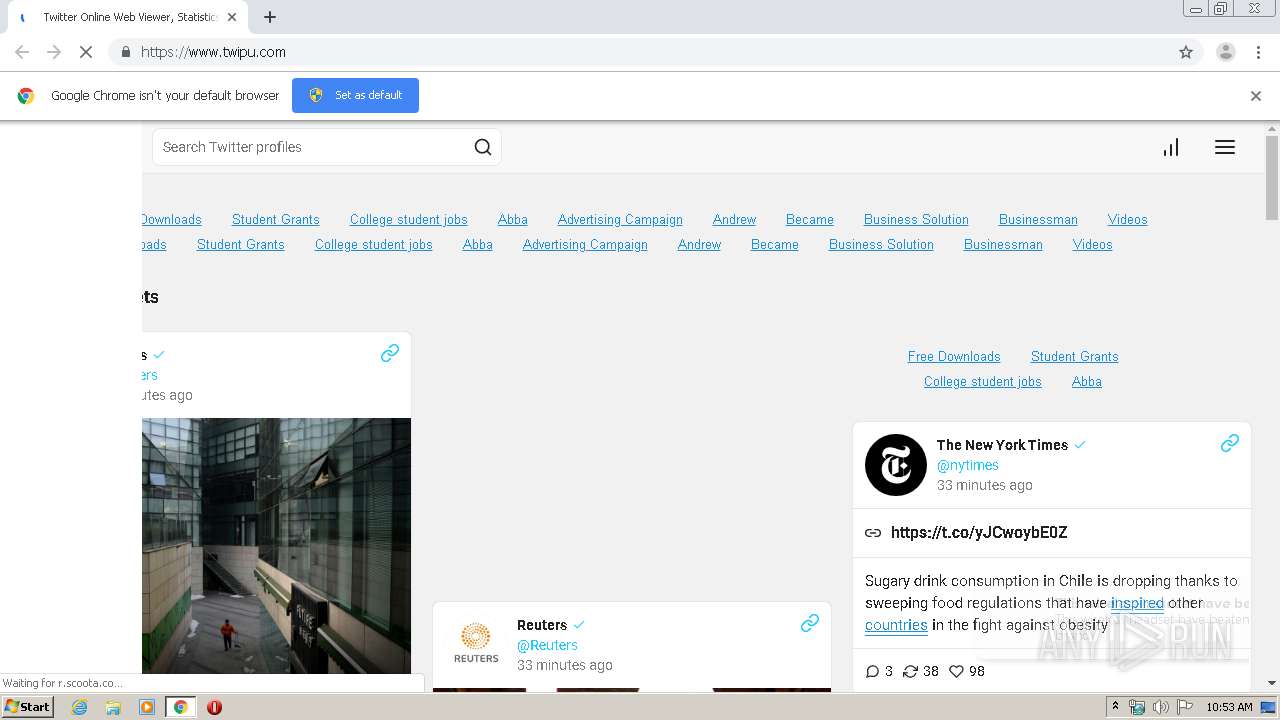This screenshot has width=1280, height=720.
Task: Open Business Solution link in top row
Action: 916,219
